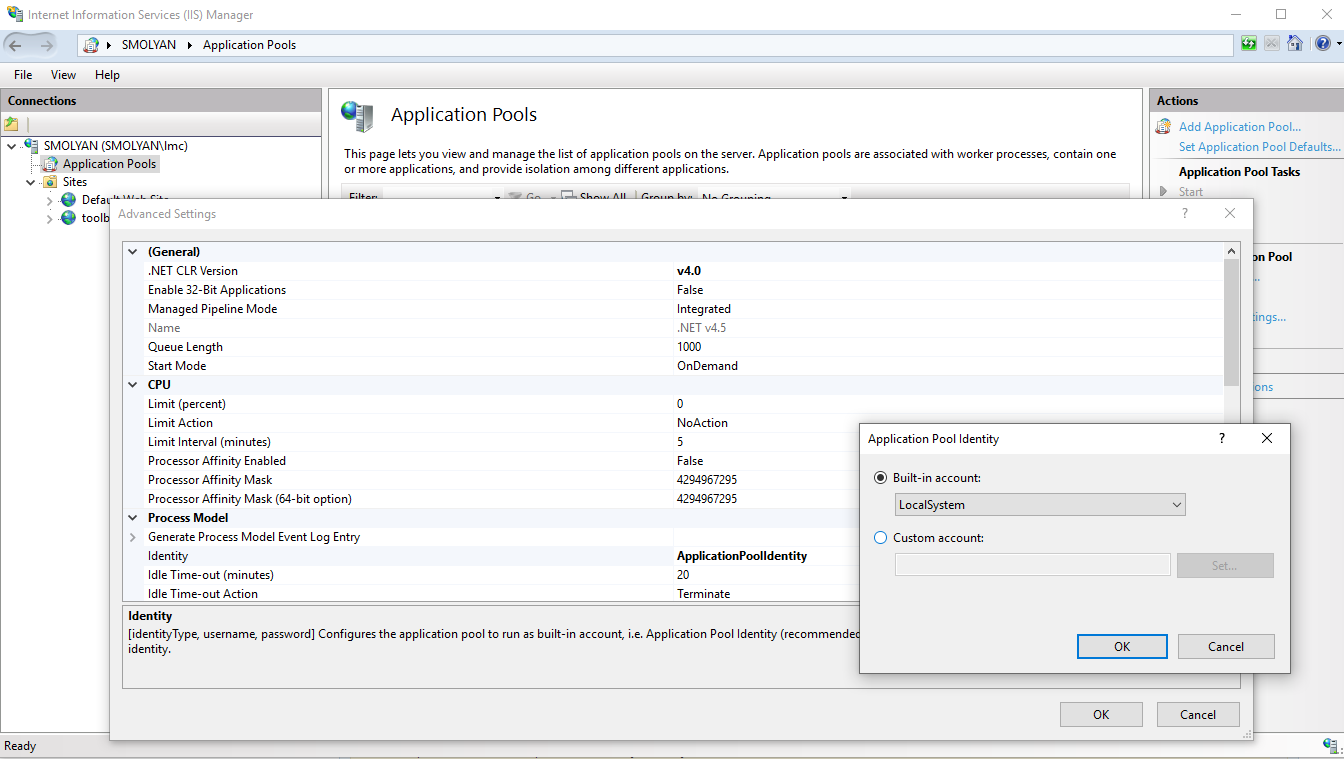Click the custom account text field

(1033, 565)
